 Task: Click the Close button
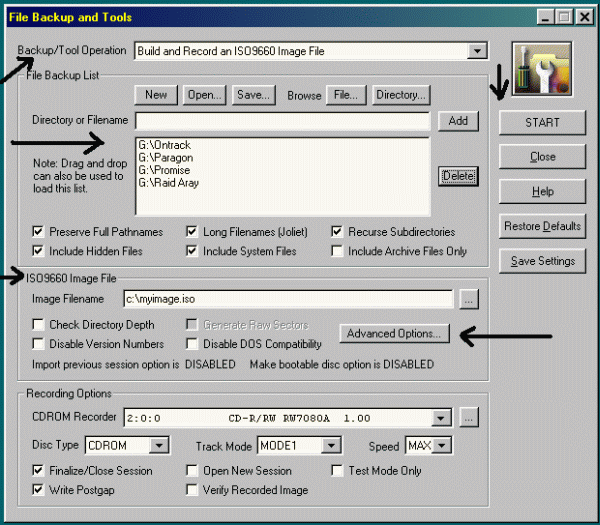542,157
